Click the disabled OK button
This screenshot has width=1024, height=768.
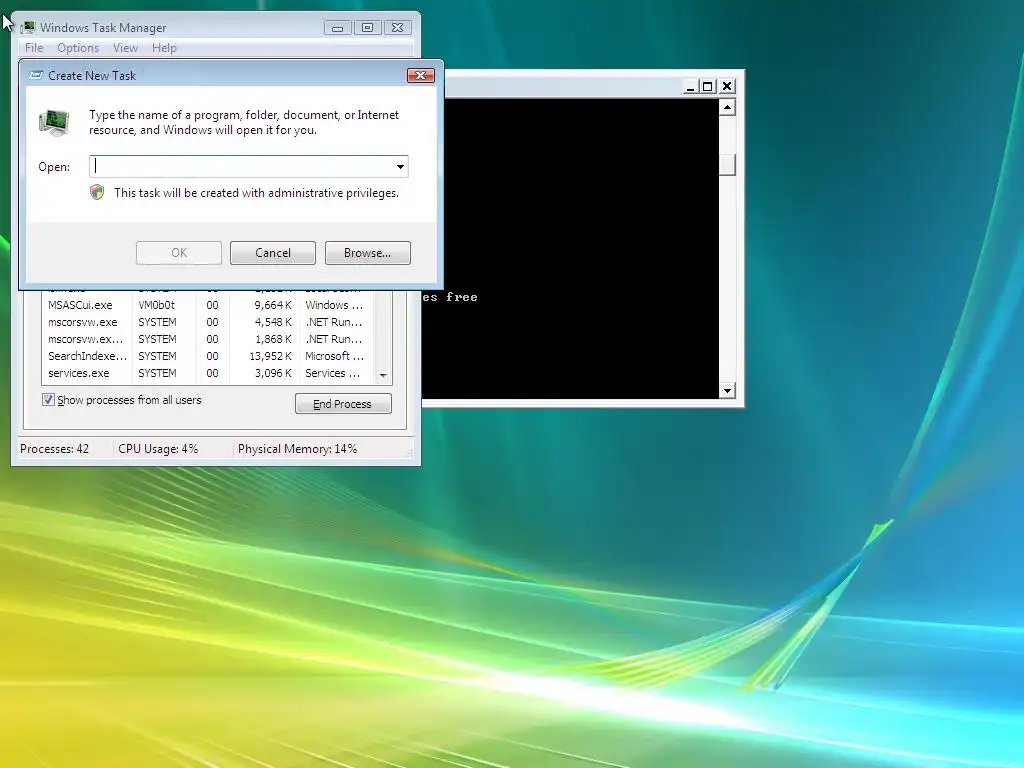tap(179, 253)
